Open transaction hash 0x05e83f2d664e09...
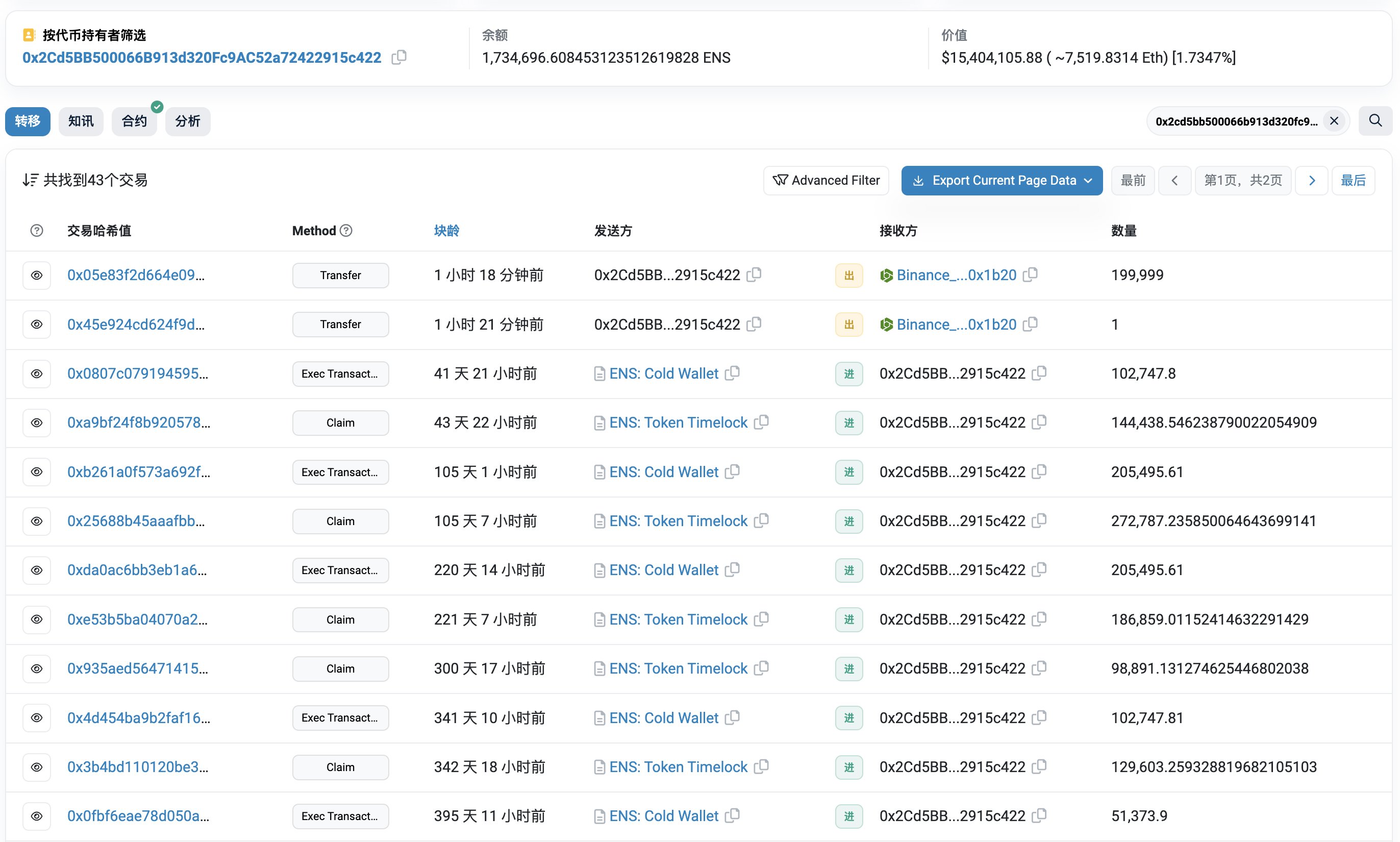This screenshot has width=1400, height=842. click(136, 275)
